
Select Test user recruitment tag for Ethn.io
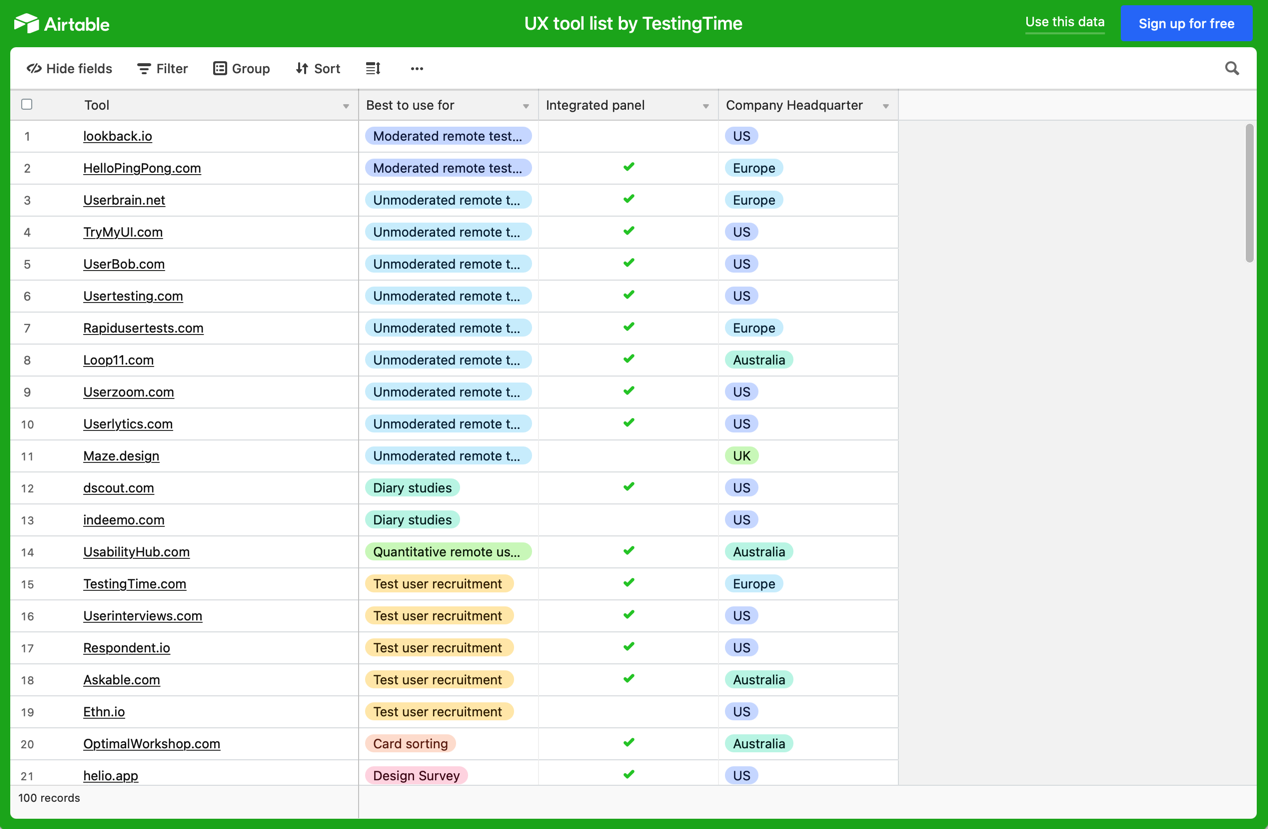[x=438, y=712]
